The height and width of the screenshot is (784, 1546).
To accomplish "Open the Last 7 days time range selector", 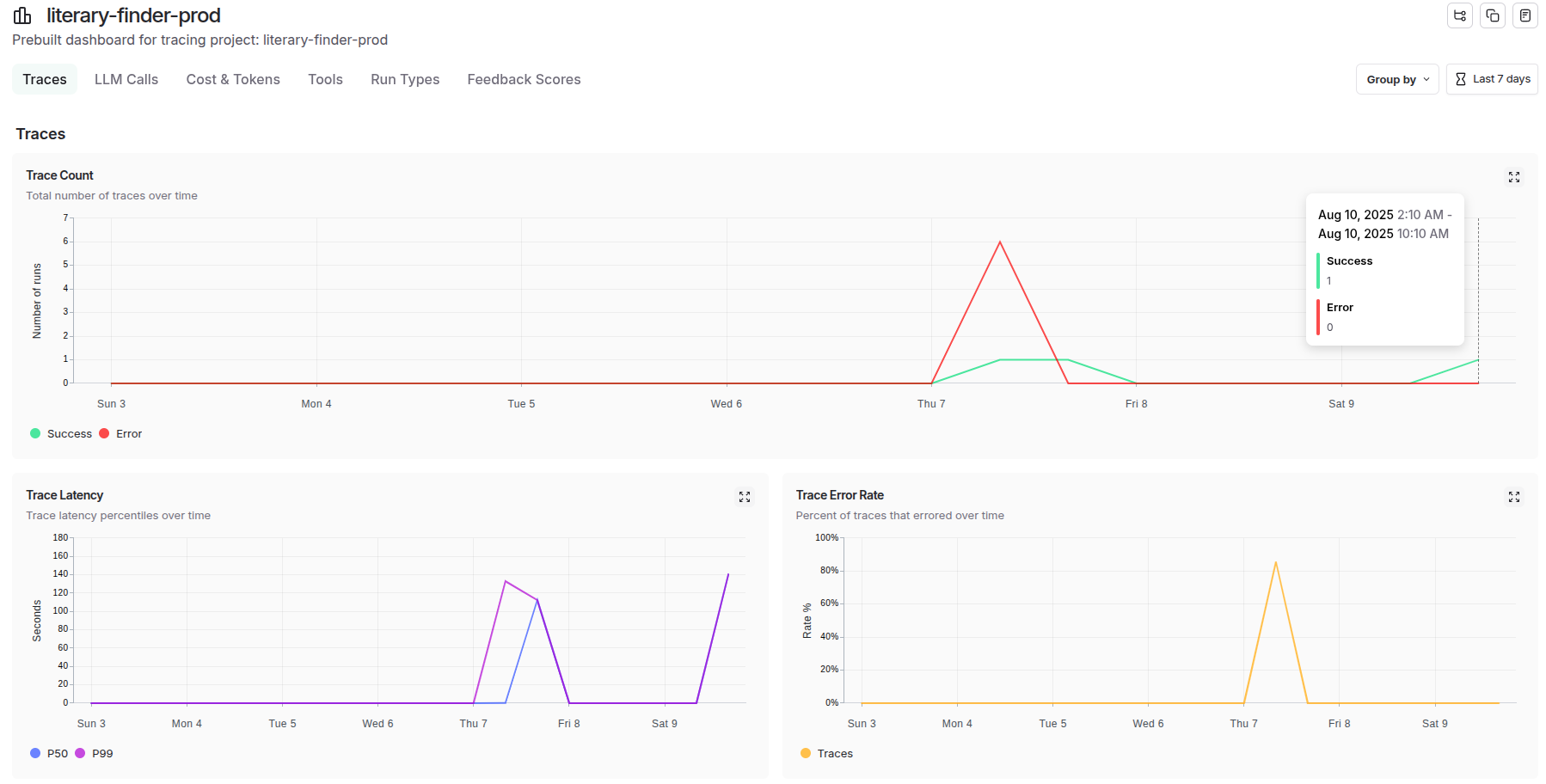I will click(1492, 79).
